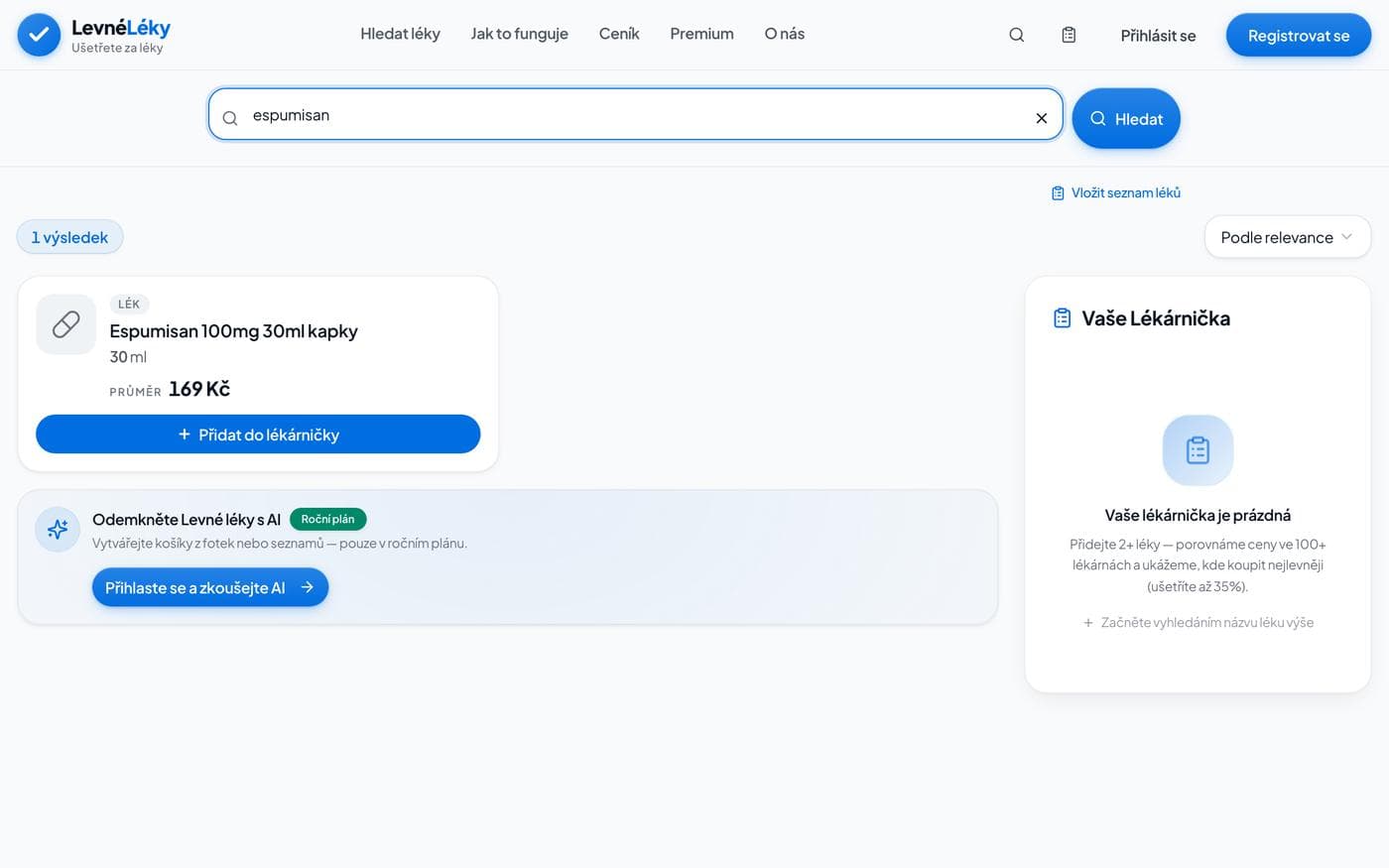Screen dimensions: 1389x868
Task: Click the pill icon on the Espumisan card
Action: point(66,324)
